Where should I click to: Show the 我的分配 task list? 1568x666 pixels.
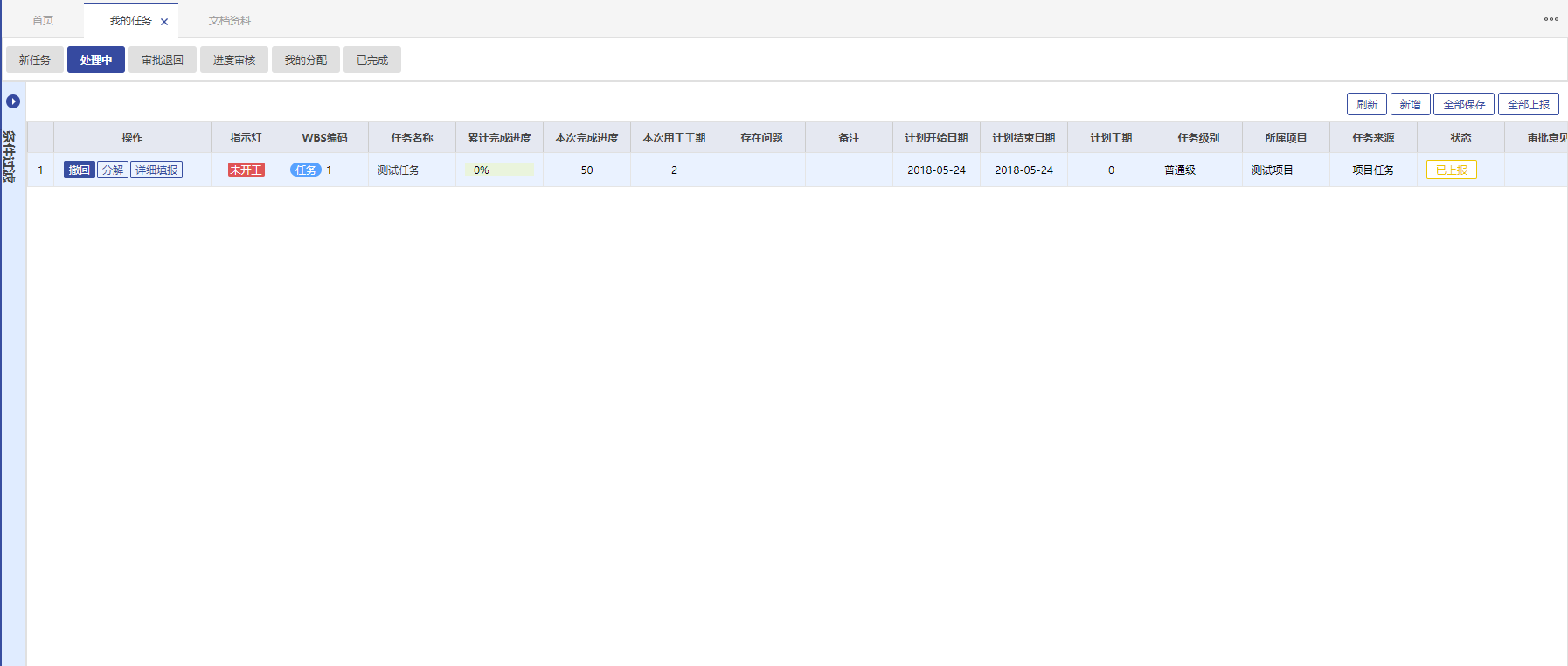coord(306,59)
